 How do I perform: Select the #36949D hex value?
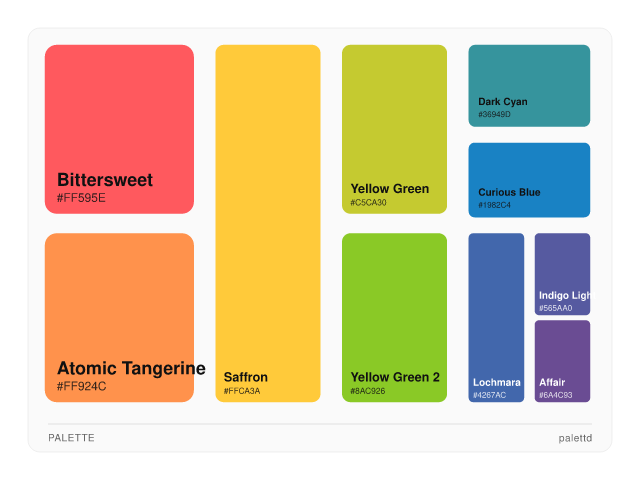click(x=494, y=115)
